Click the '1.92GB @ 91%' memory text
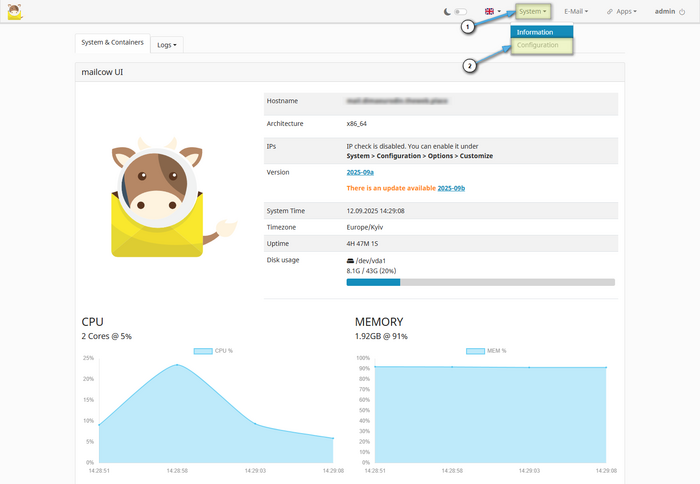 pos(381,336)
